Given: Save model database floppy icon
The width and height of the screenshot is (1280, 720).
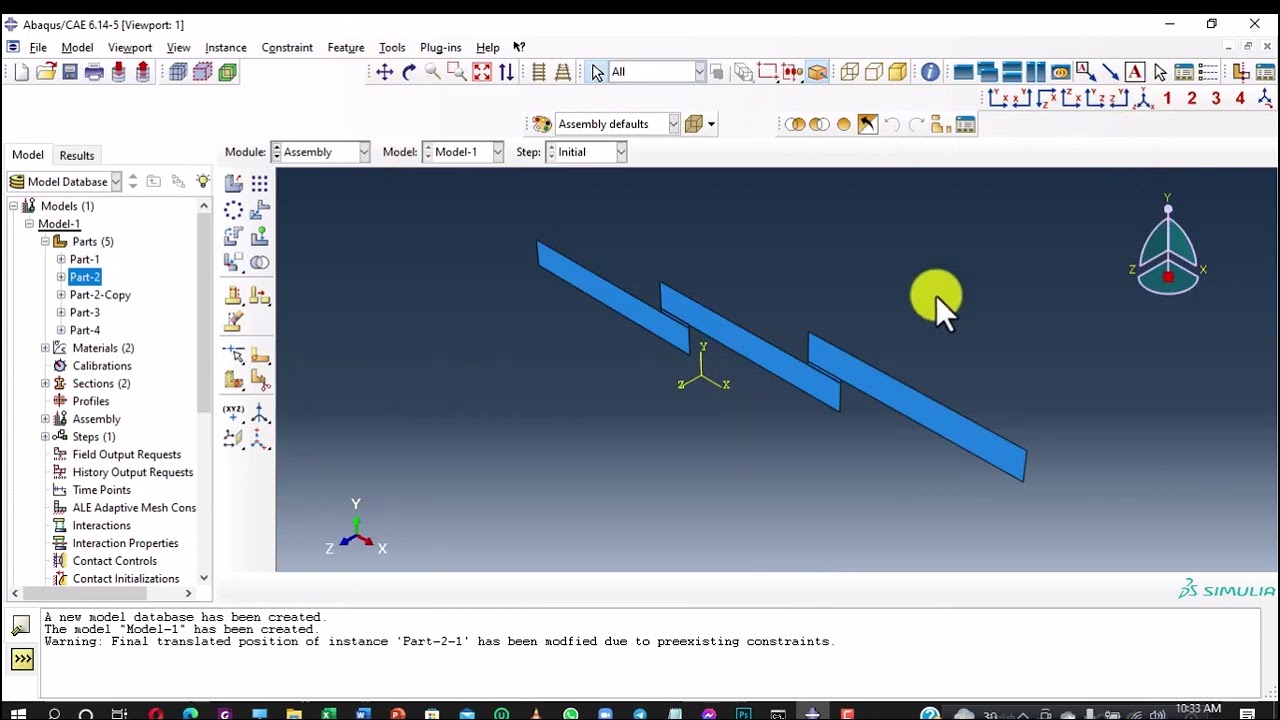Looking at the screenshot, I should (70, 72).
